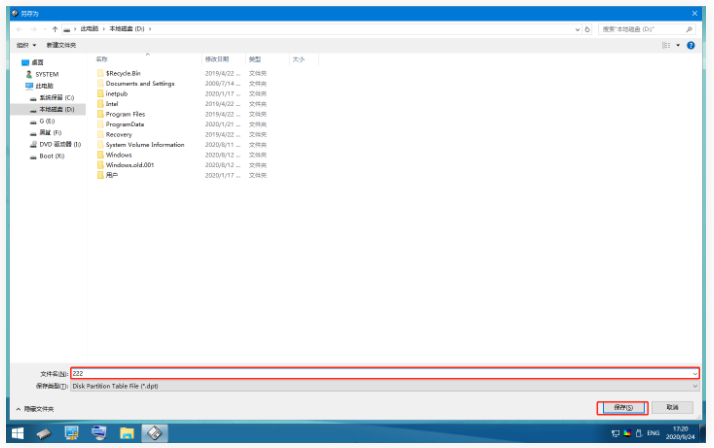
Task: Click the Windows Start button
Action: point(17,433)
